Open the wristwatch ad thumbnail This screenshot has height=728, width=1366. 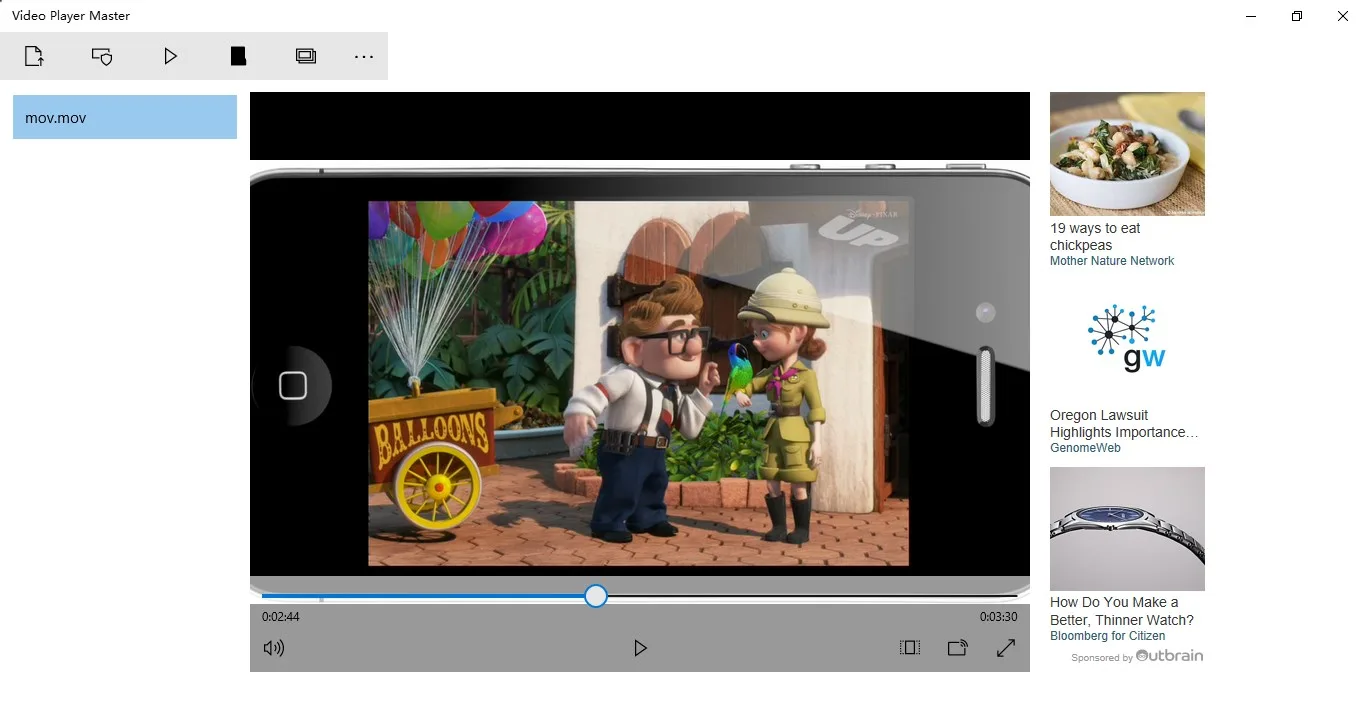click(x=1127, y=529)
